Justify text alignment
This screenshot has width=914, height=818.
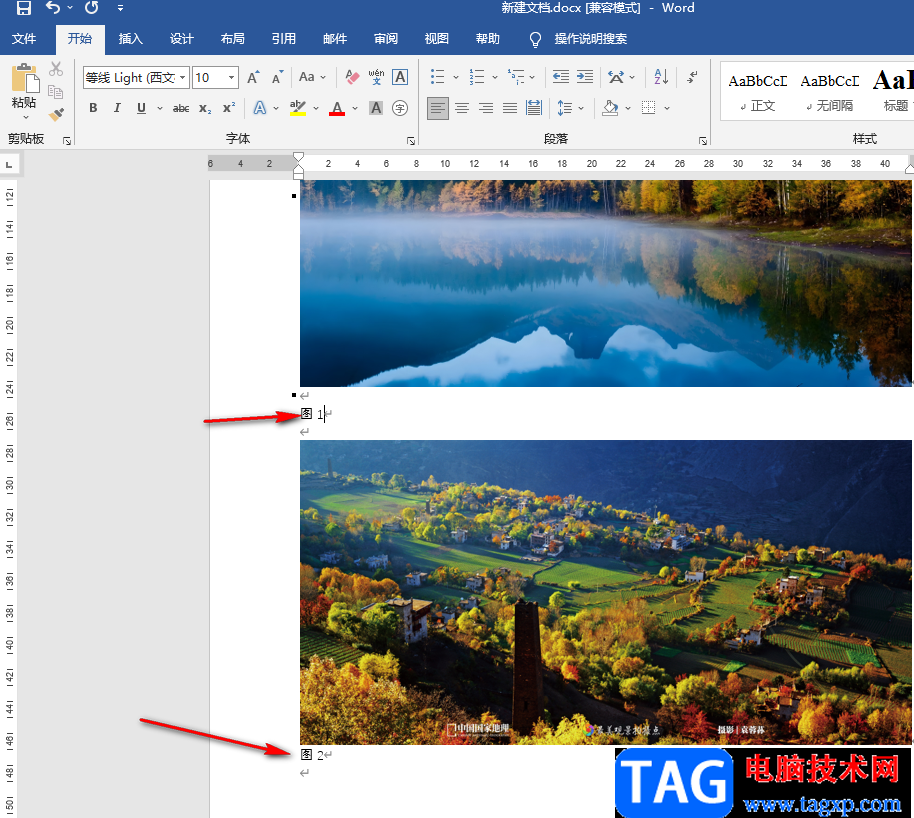click(510, 108)
